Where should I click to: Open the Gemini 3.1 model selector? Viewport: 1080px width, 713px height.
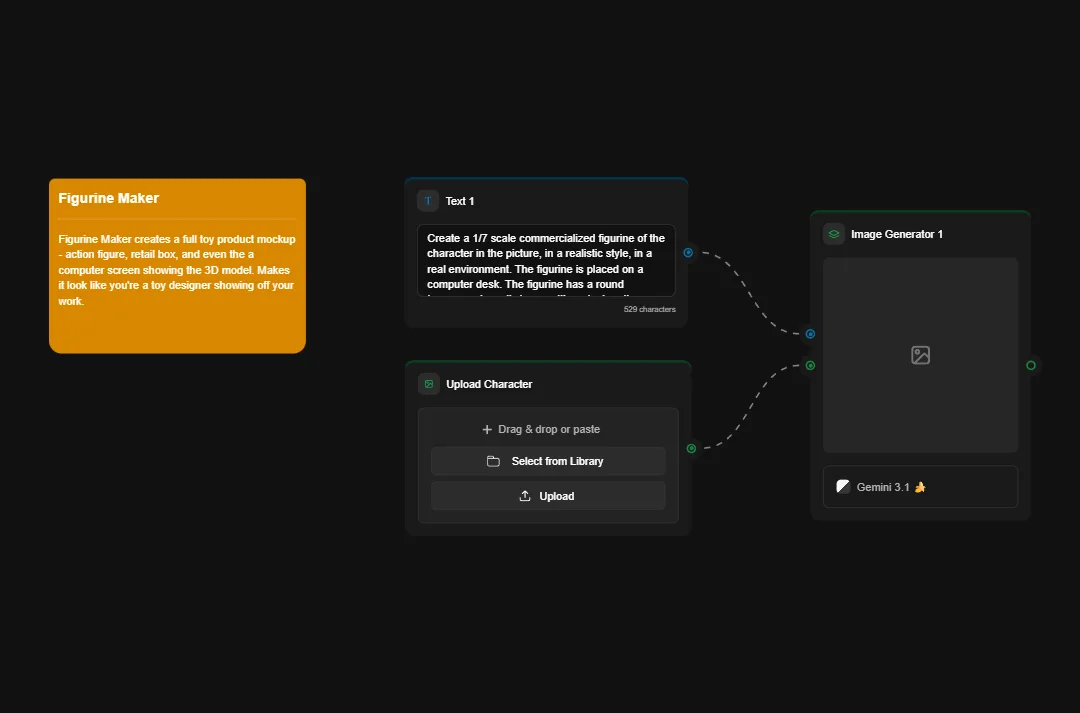920,486
